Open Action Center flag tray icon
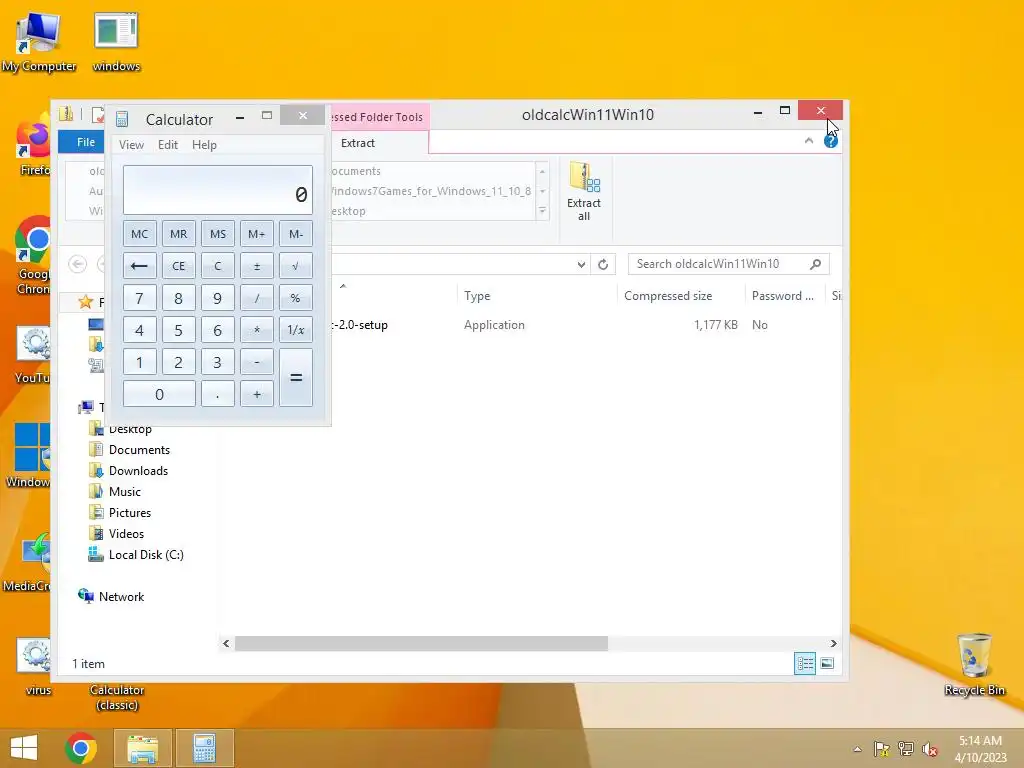 [x=881, y=749]
